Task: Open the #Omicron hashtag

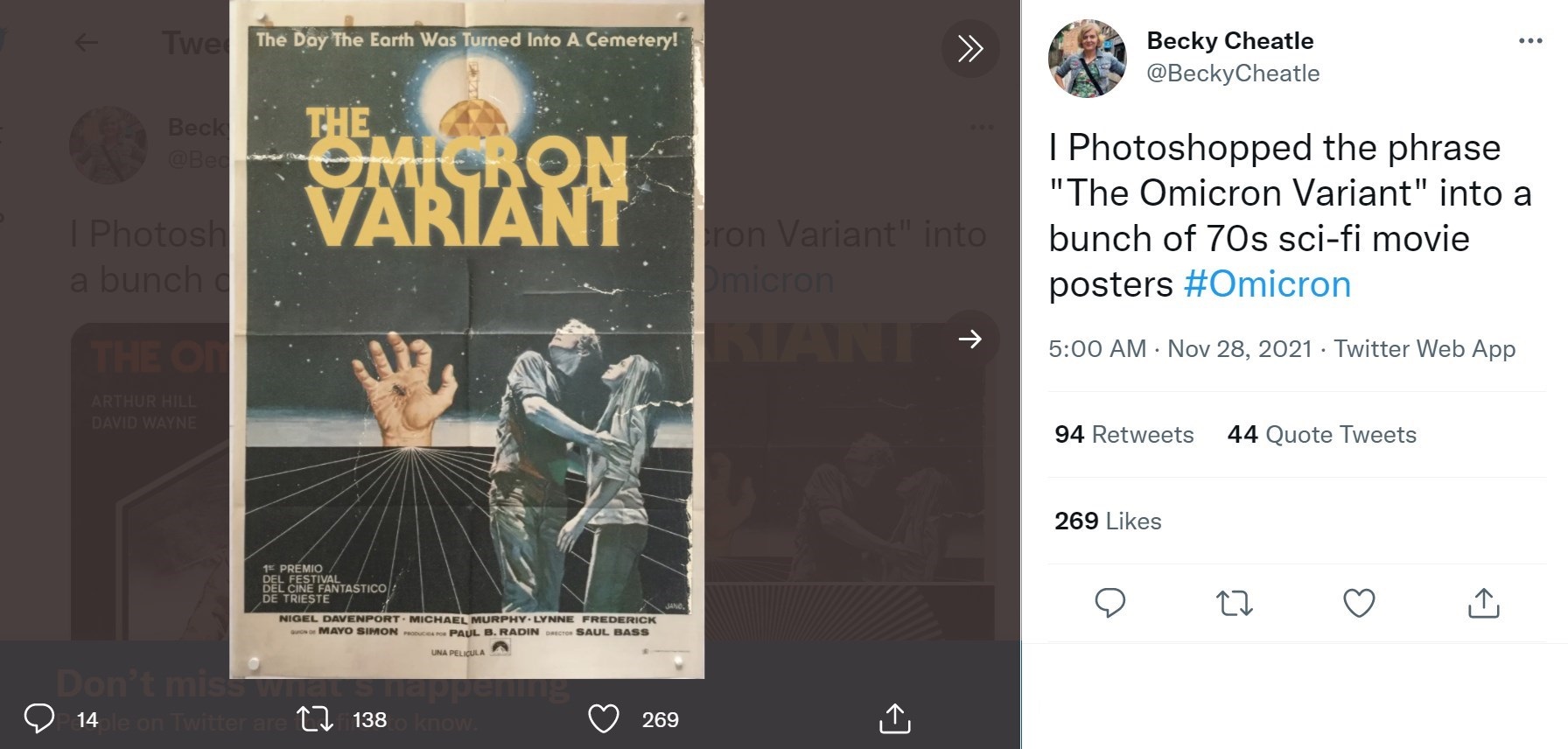Action: click(1267, 284)
